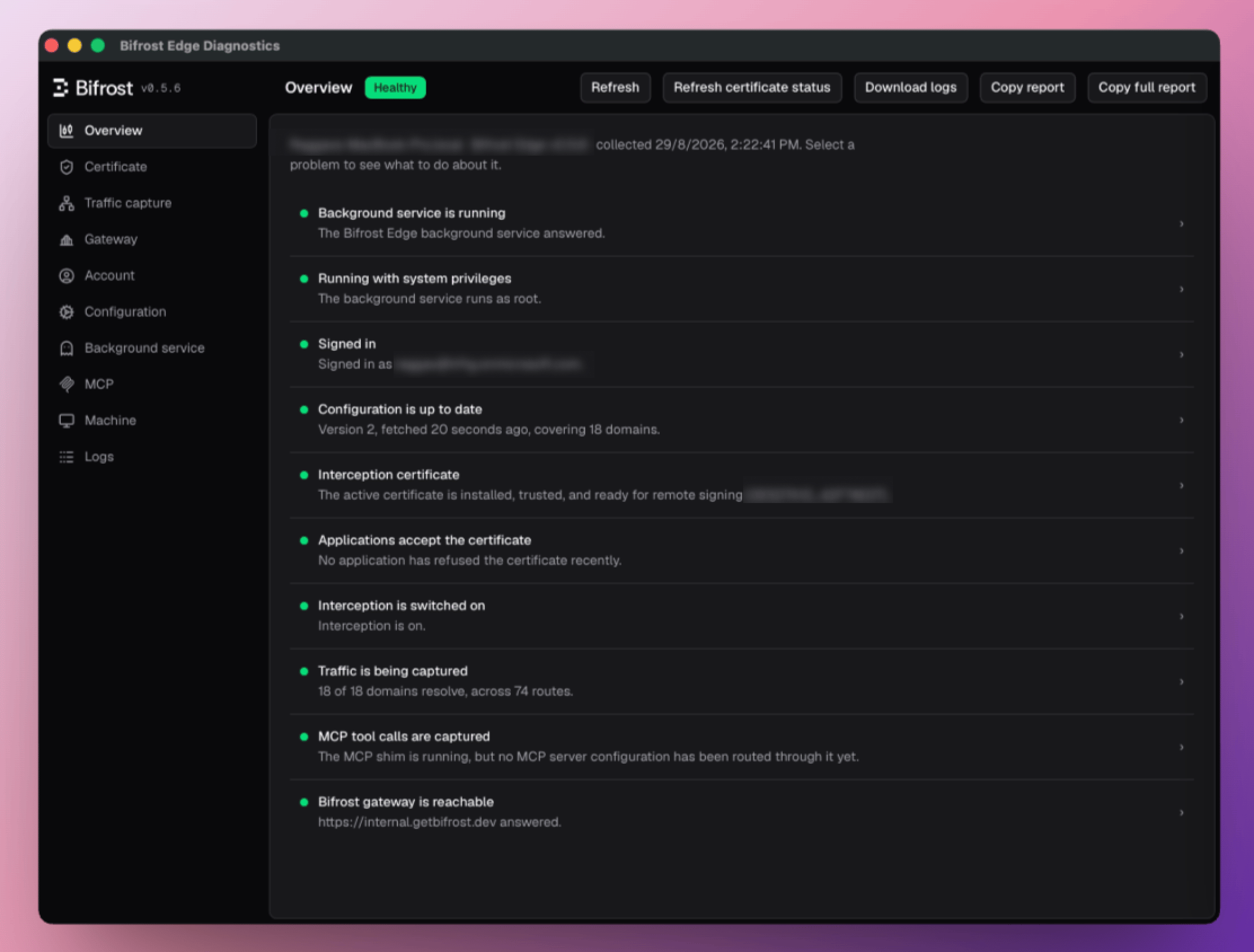The image size is (1254, 952).
Task: Click the Download logs button
Action: pyautogui.click(x=911, y=87)
